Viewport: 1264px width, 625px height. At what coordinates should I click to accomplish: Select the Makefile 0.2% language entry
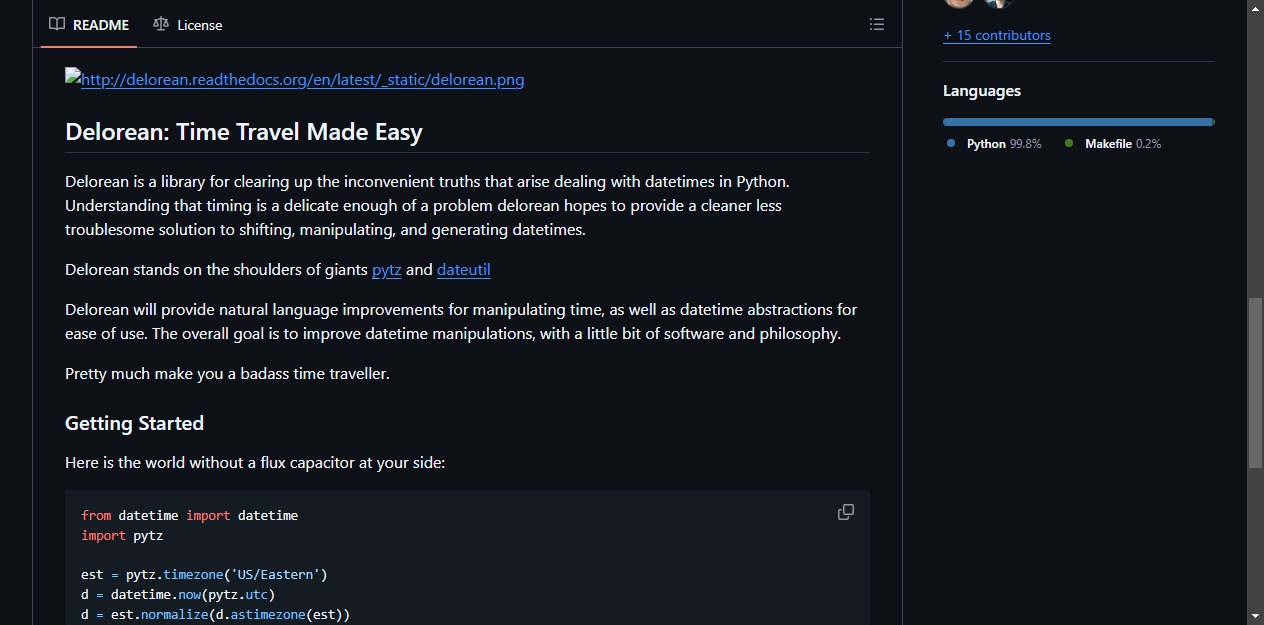pyautogui.click(x=1113, y=144)
